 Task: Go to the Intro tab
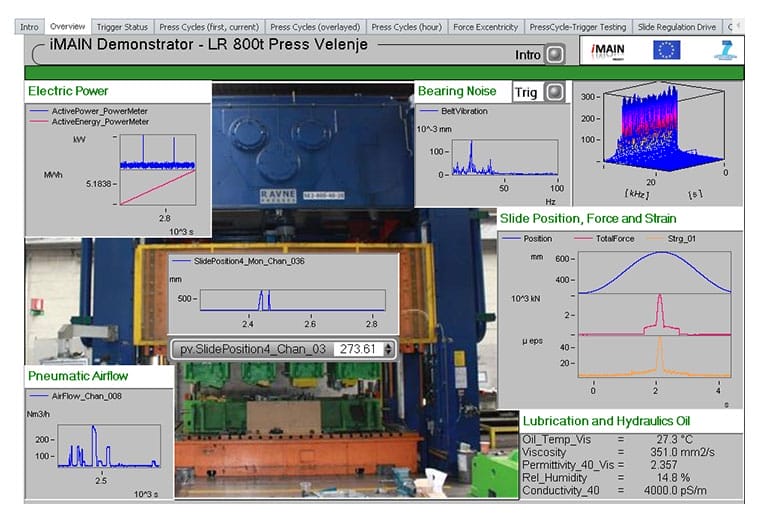[x=30, y=27]
